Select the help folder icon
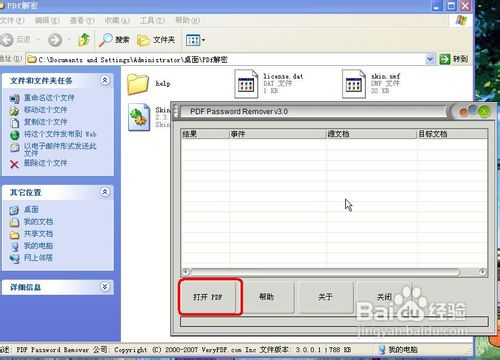 click(x=138, y=84)
